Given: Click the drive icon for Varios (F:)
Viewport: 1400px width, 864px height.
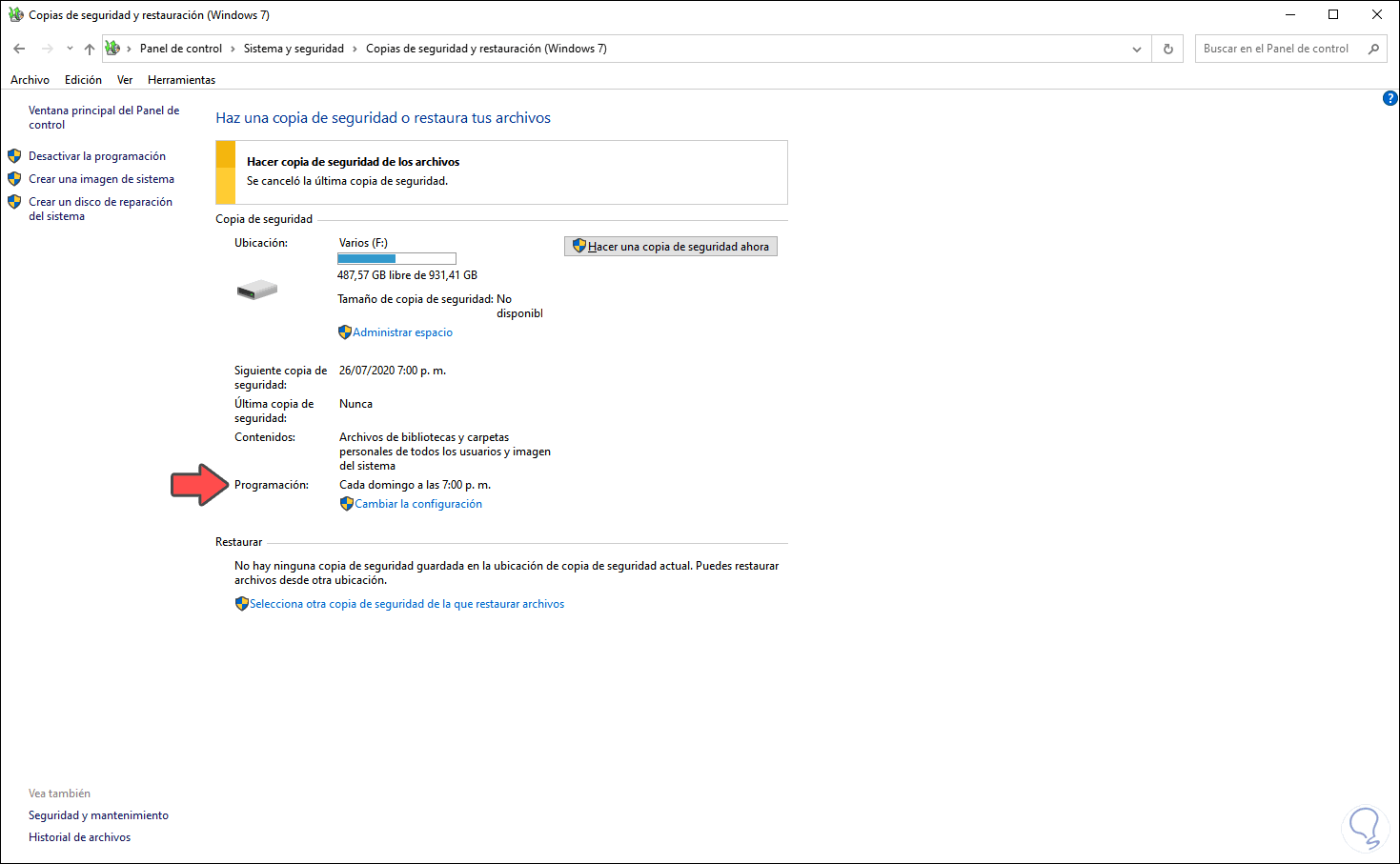Looking at the screenshot, I should [257, 290].
